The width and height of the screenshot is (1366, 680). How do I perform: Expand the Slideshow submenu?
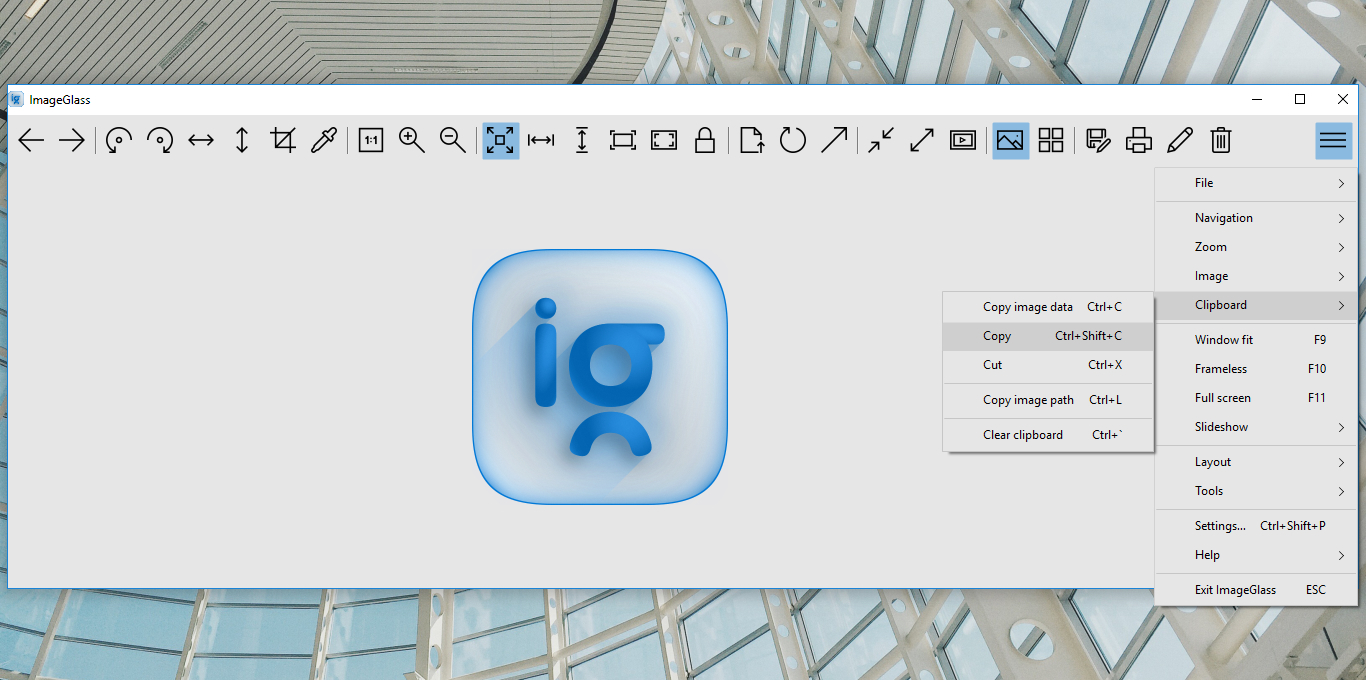point(1256,427)
